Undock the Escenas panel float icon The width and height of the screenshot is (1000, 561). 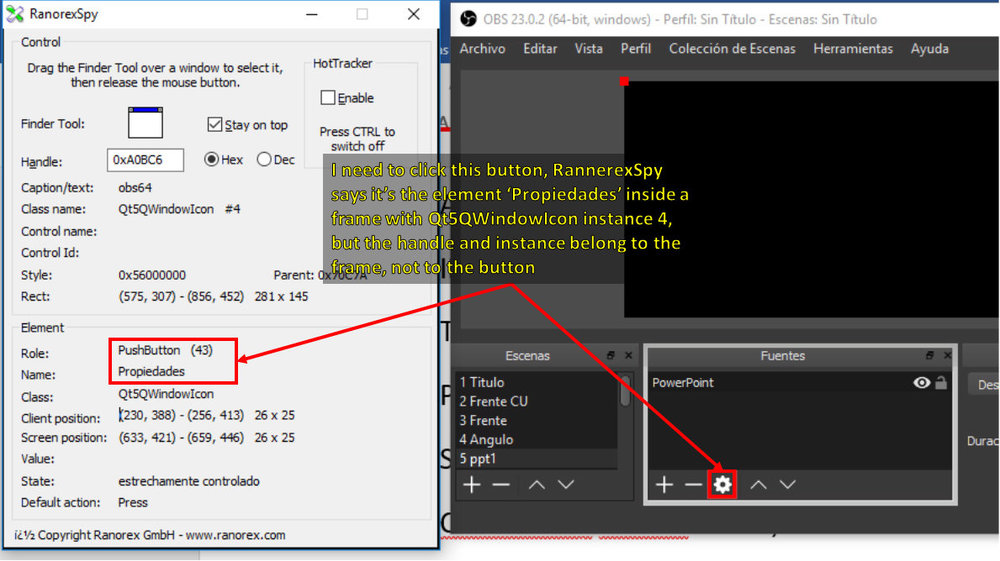tap(610, 355)
